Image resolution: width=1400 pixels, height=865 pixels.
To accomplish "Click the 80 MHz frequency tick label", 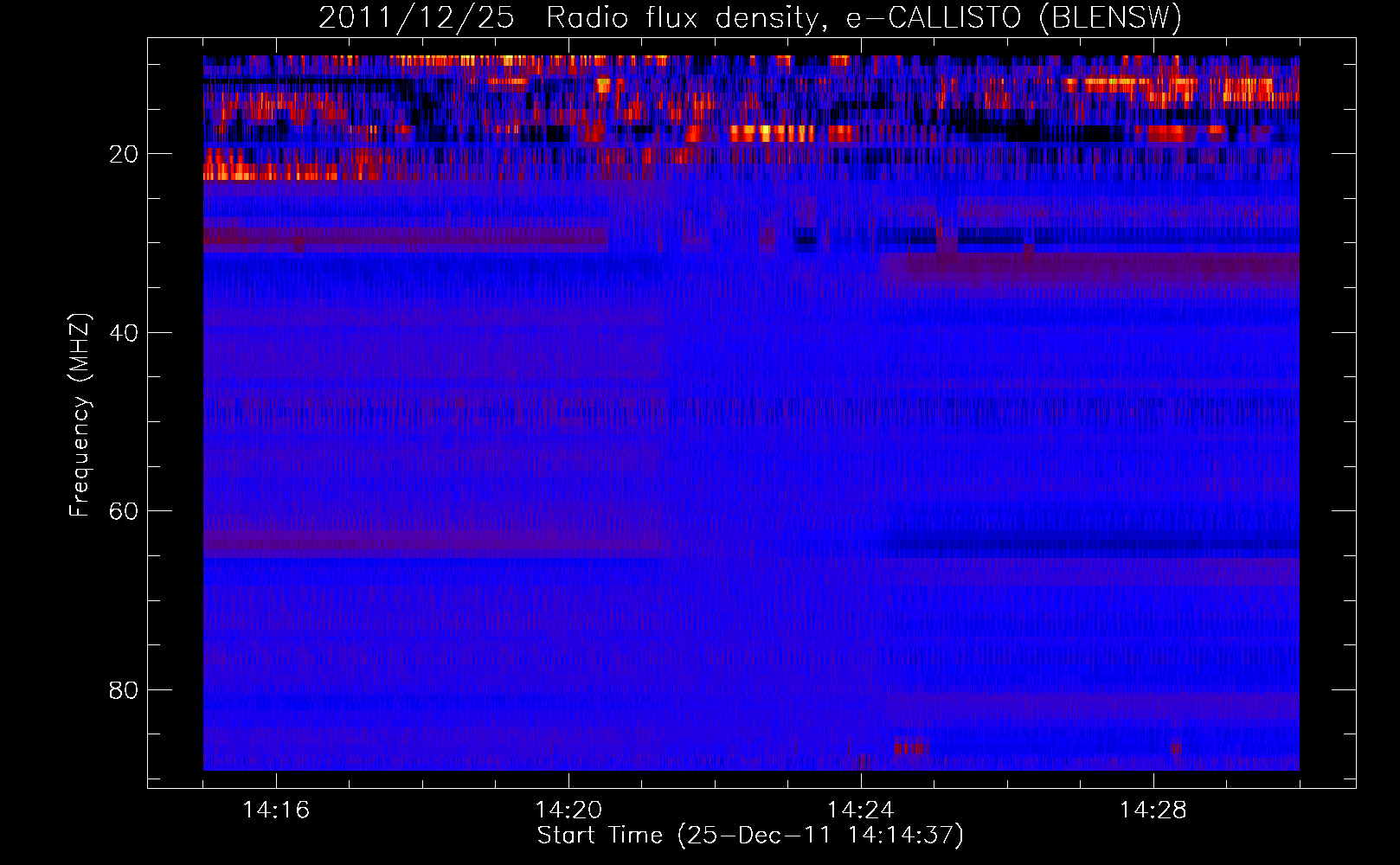I will (x=125, y=690).
